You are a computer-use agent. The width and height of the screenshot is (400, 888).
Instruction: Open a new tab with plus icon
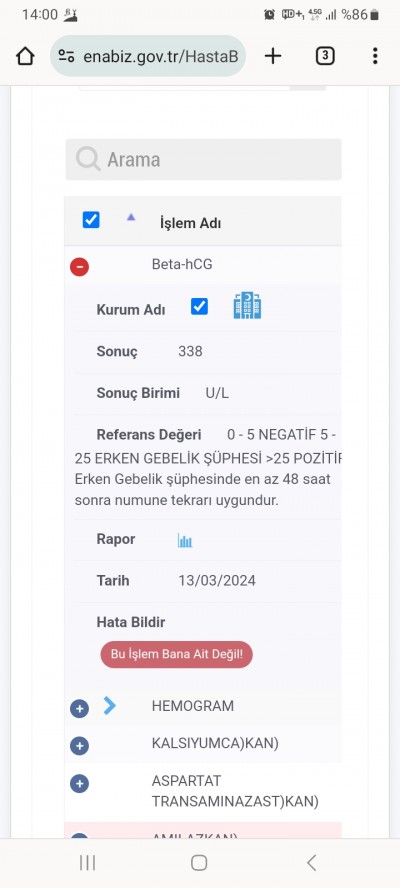pyautogui.click(x=273, y=56)
